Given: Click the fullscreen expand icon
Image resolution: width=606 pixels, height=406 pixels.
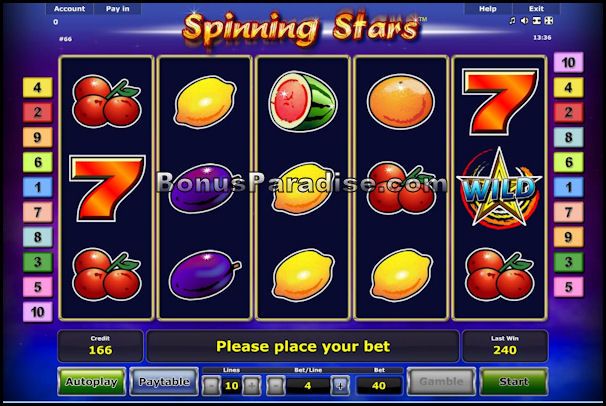Looking at the screenshot, I should point(548,21).
